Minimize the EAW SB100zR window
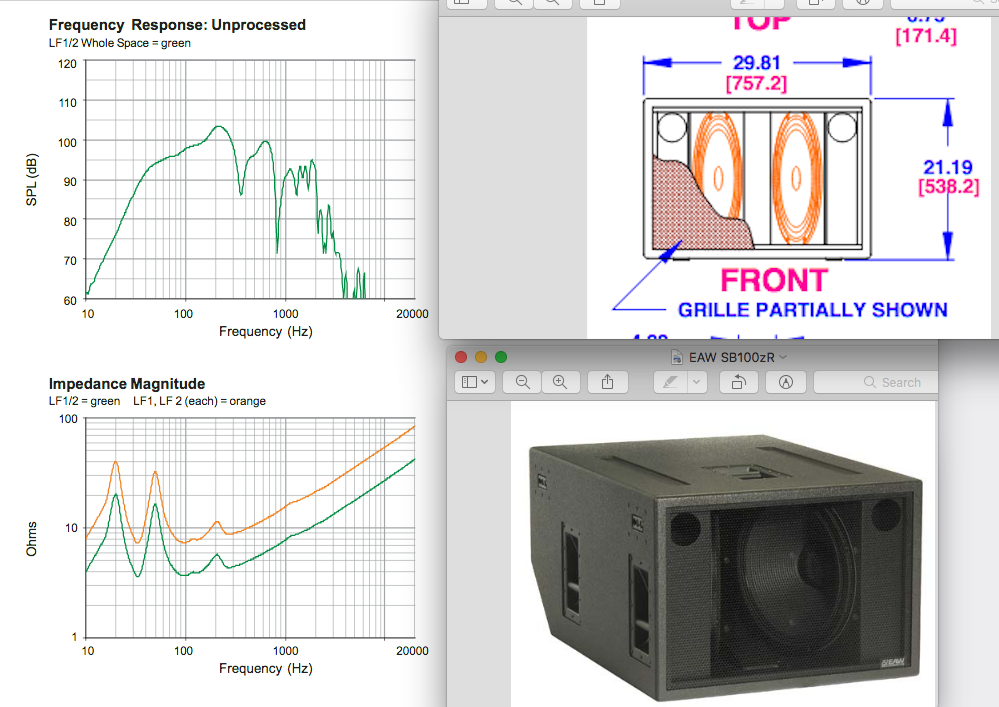The height and width of the screenshot is (707, 999). [x=481, y=357]
